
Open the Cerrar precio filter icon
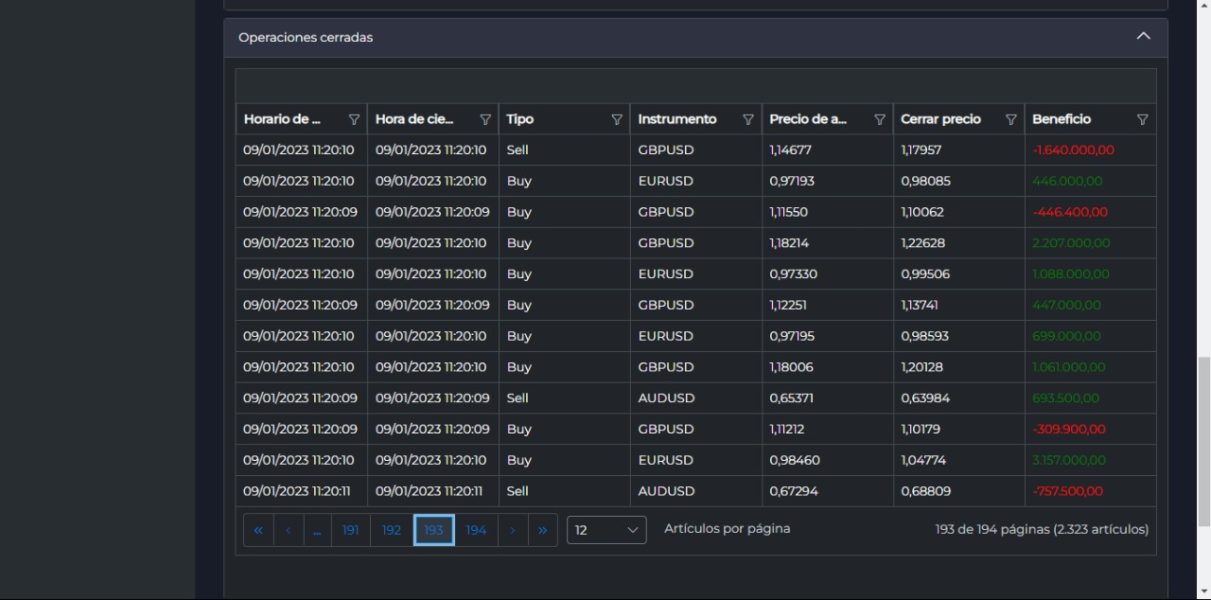click(x=1011, y=119)
